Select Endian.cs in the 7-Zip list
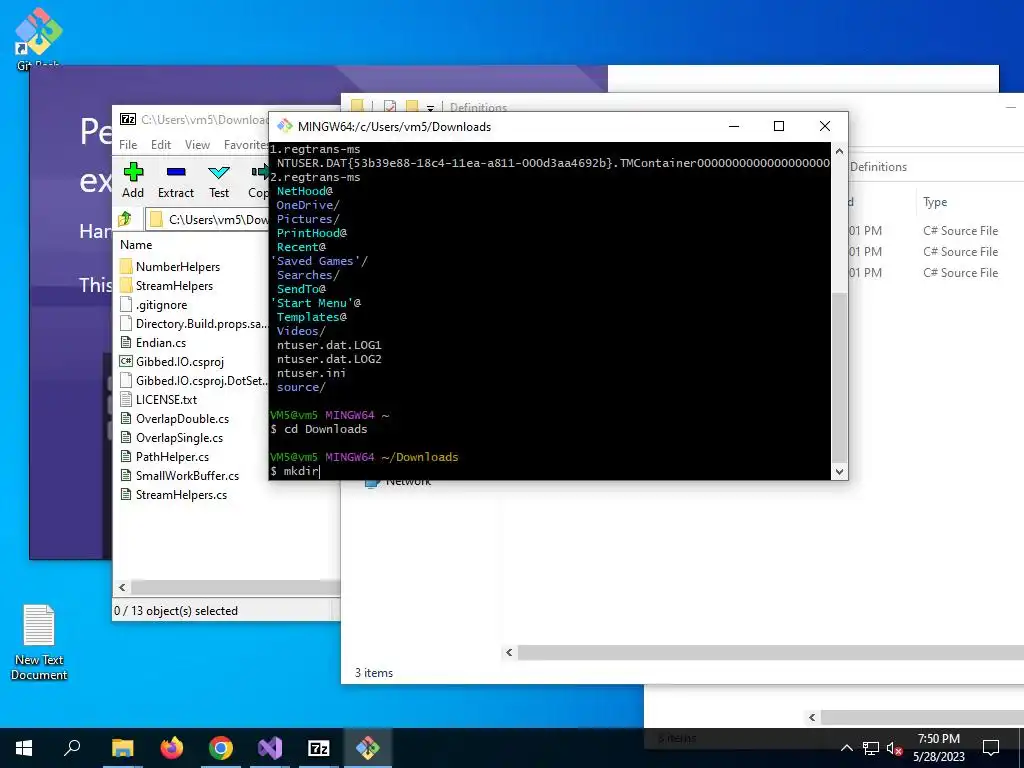Image resolution: width=1024 pixels, height=768 pixels. click(x=161, y=342)
